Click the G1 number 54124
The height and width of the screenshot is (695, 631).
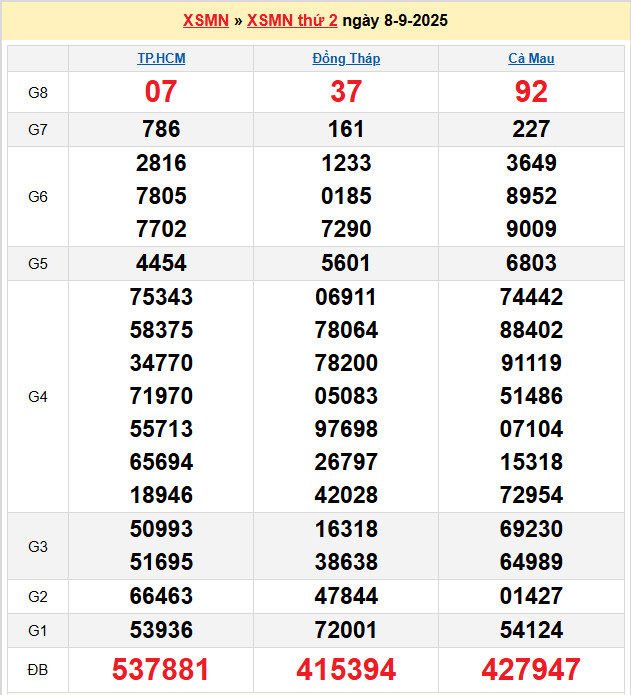(x=531, y=630)
